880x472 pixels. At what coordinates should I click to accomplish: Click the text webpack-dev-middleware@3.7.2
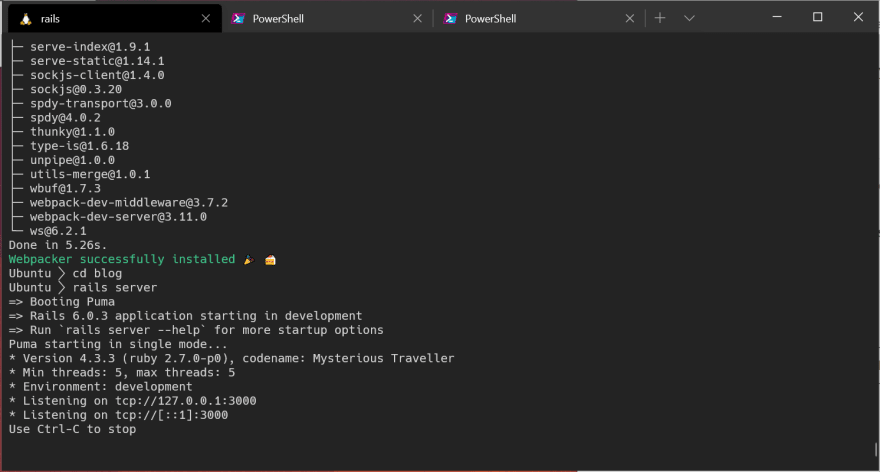[129, 203]
